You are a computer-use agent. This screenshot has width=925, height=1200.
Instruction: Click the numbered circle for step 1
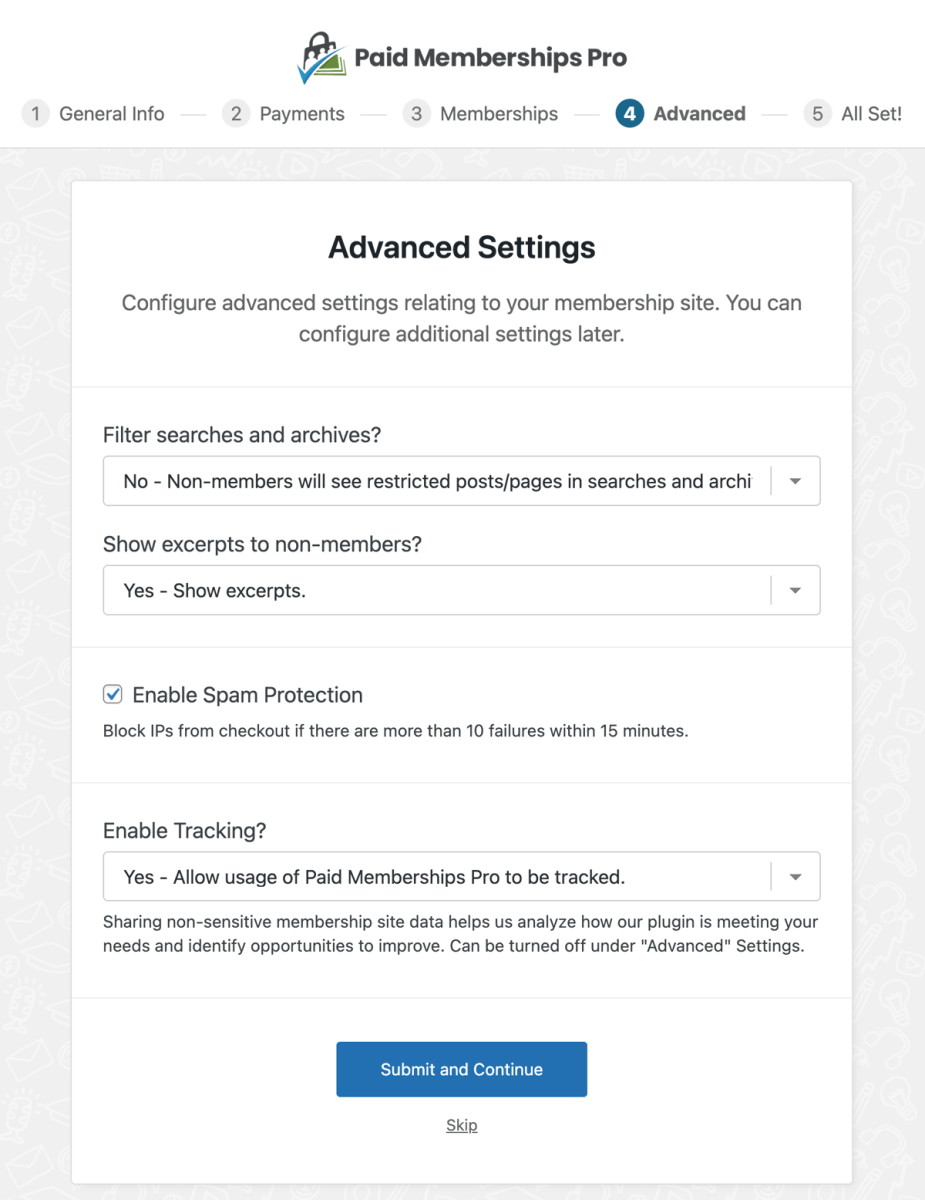35,114
